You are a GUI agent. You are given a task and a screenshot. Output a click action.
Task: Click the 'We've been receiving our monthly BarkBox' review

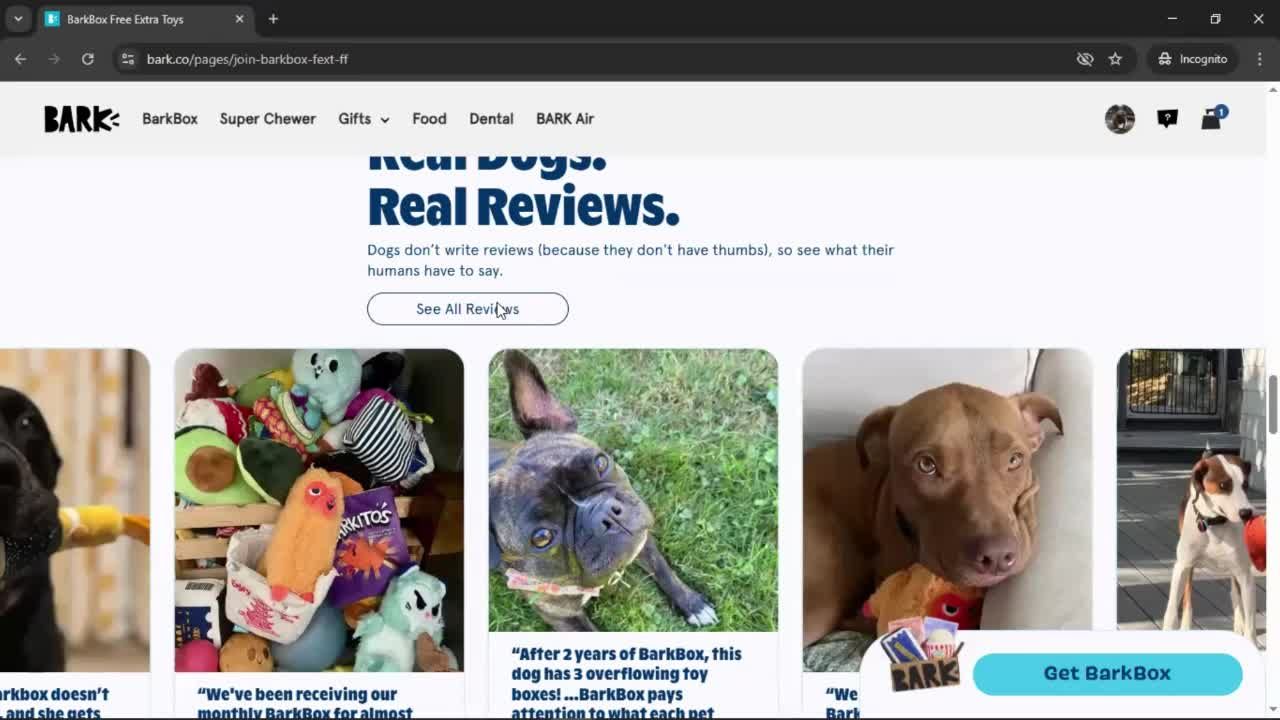(x=305, y=703)
